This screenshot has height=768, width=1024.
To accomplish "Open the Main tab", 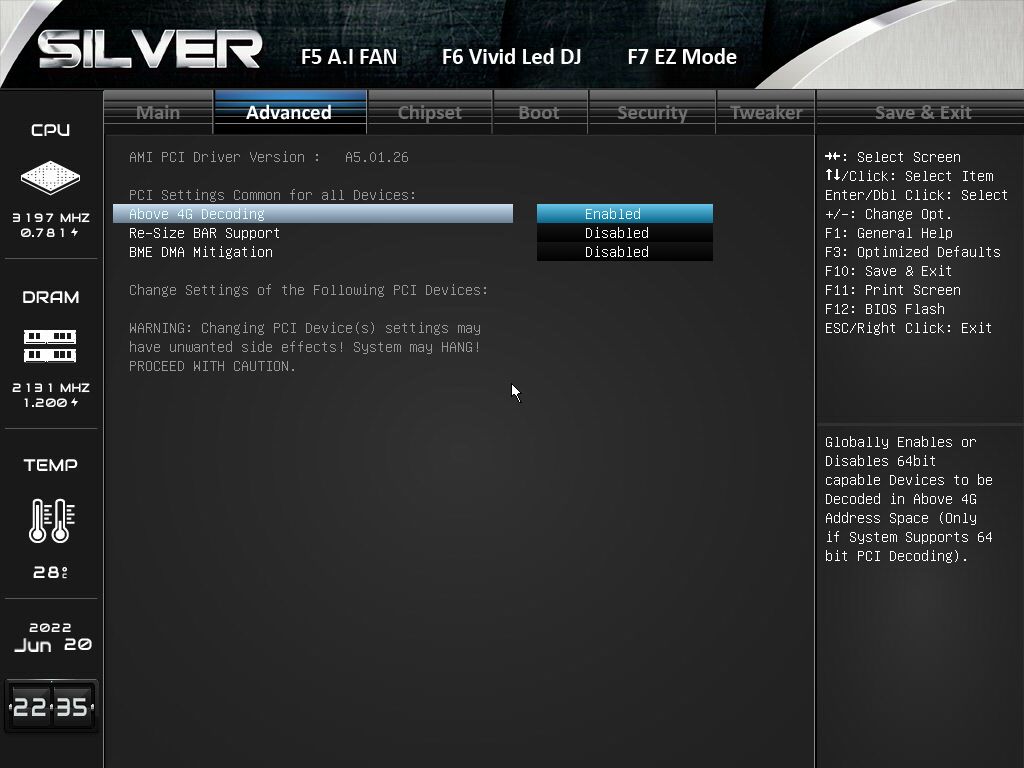I will click(158, 112).
